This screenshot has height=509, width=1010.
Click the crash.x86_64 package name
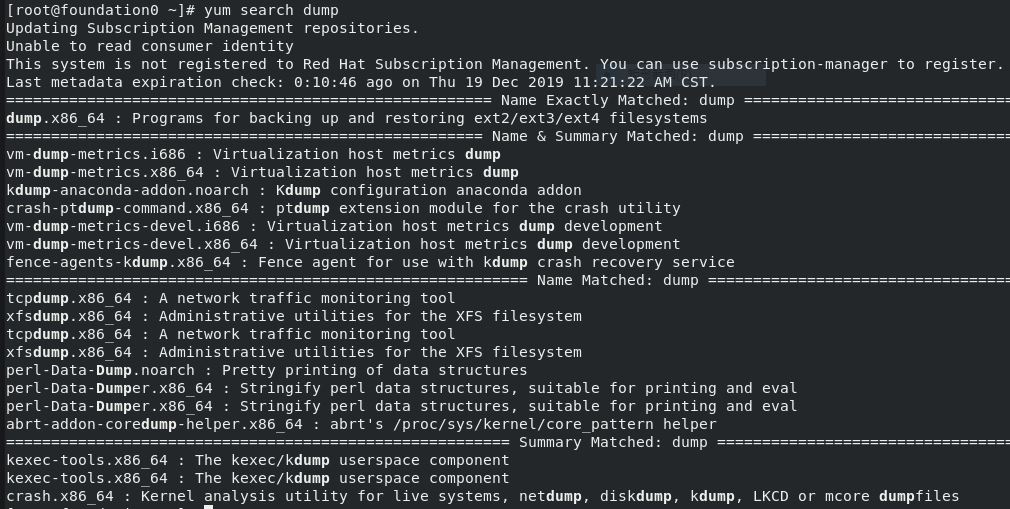[x=59, y=497]
